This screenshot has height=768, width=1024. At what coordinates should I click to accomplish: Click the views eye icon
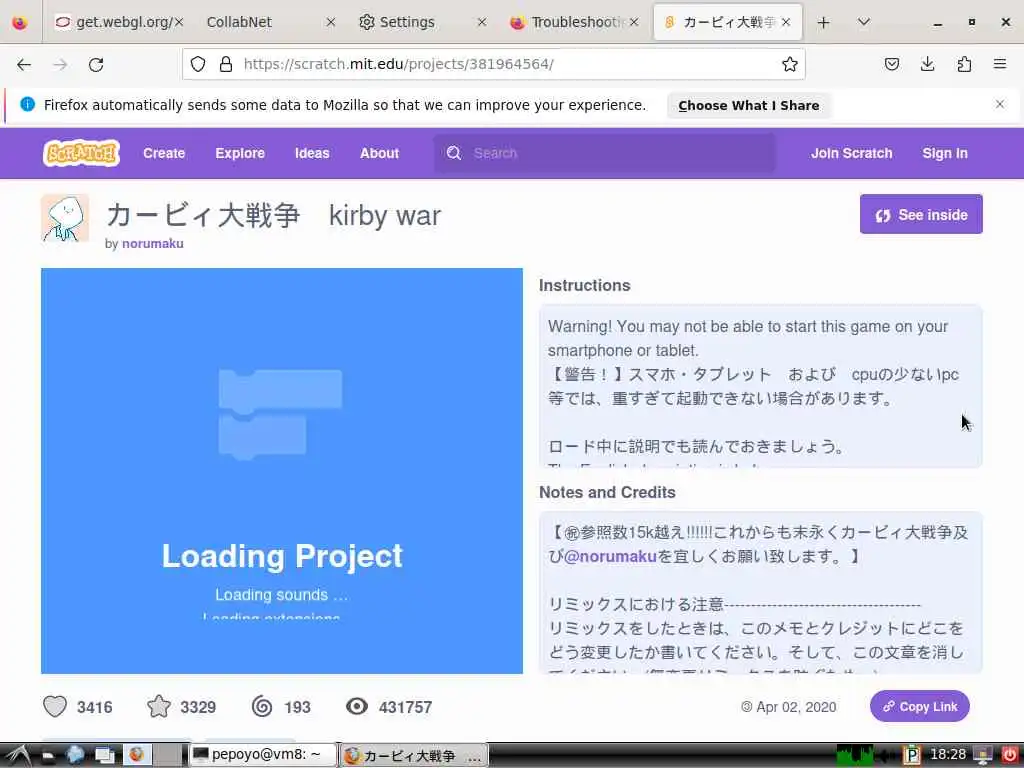click(x=357, y=706)
